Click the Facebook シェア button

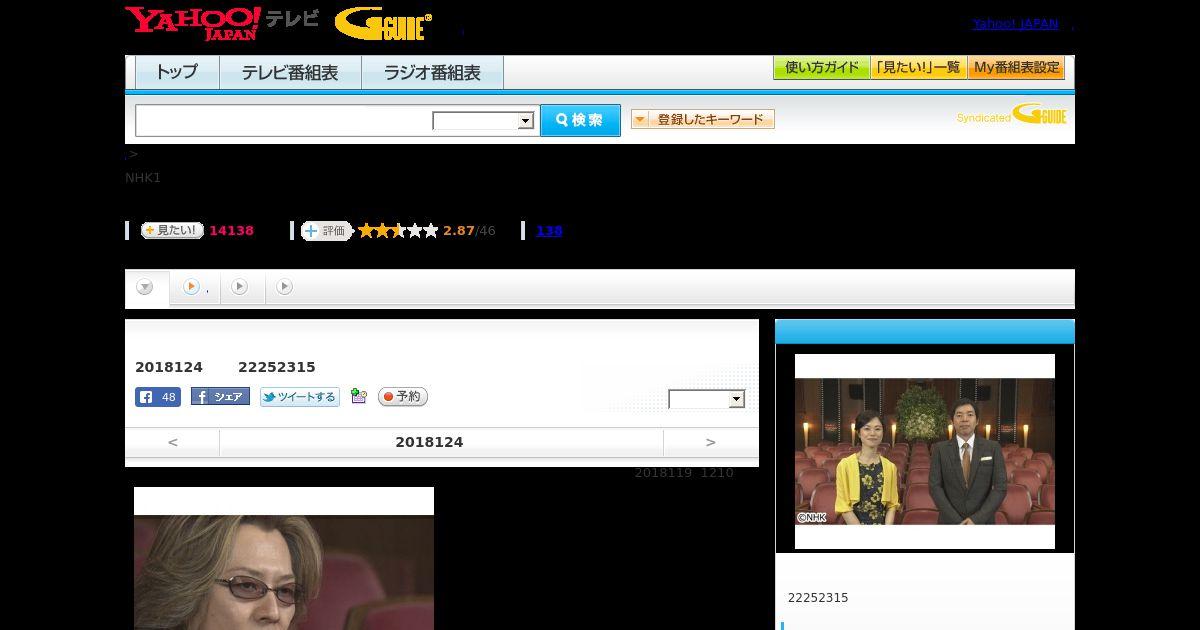pyautogui.click(x=220, y=397)
